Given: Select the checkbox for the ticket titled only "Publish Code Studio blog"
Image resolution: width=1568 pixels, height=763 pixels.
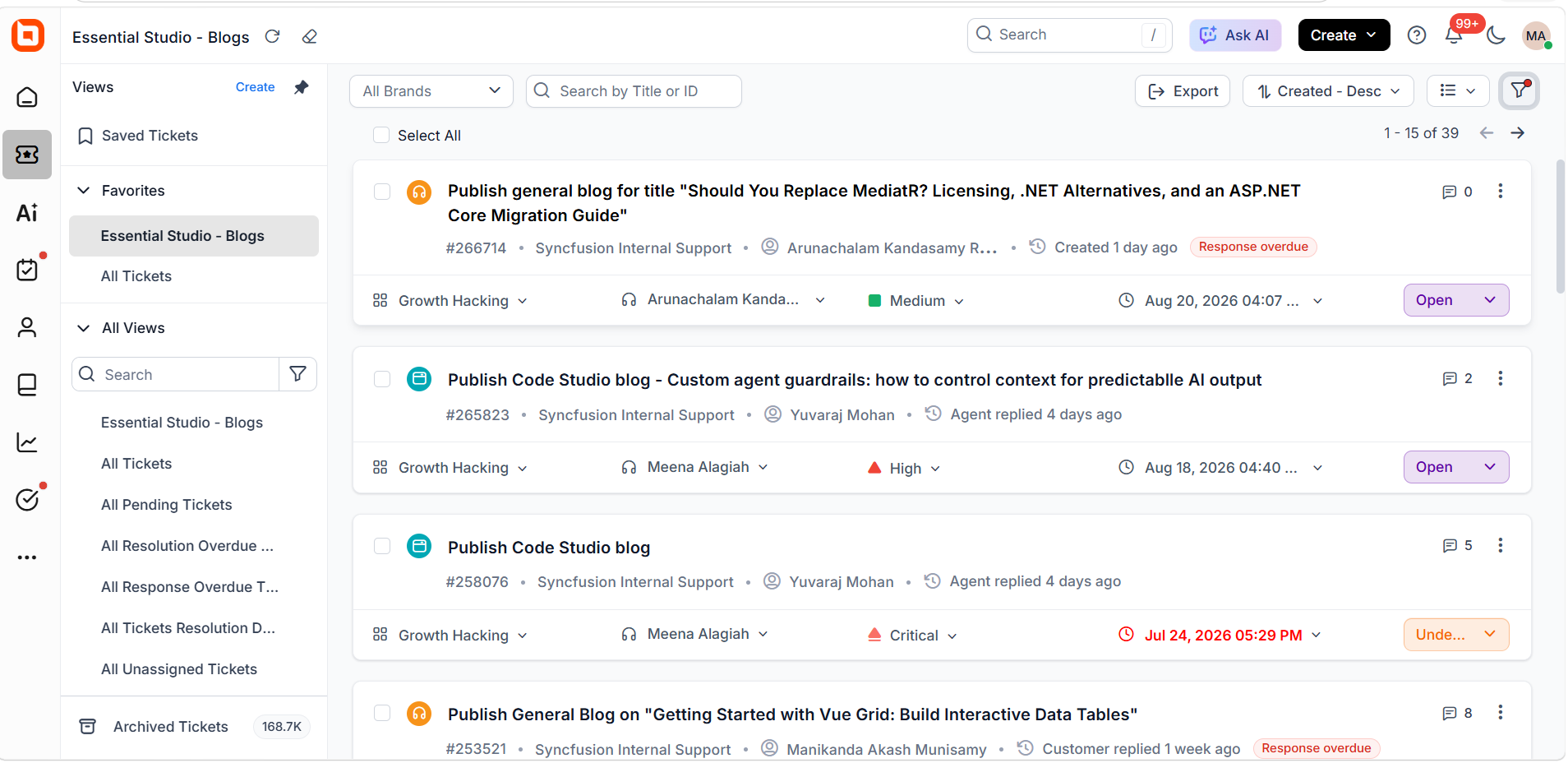Looking at the screenshot, I should (382, 546).
